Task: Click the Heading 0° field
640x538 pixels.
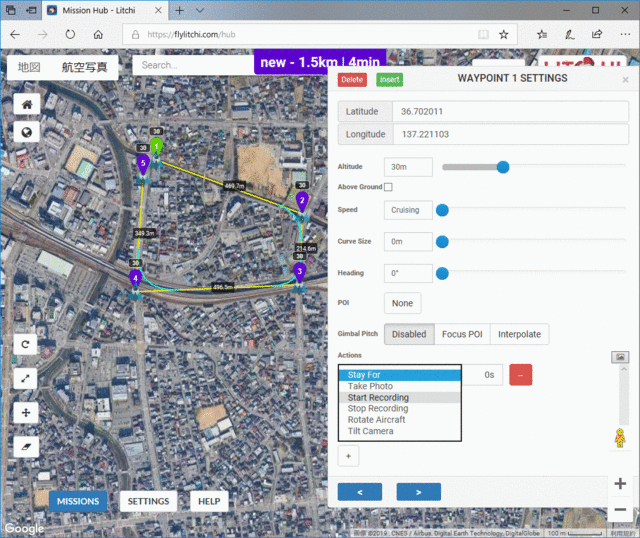Action: (408, 273)
